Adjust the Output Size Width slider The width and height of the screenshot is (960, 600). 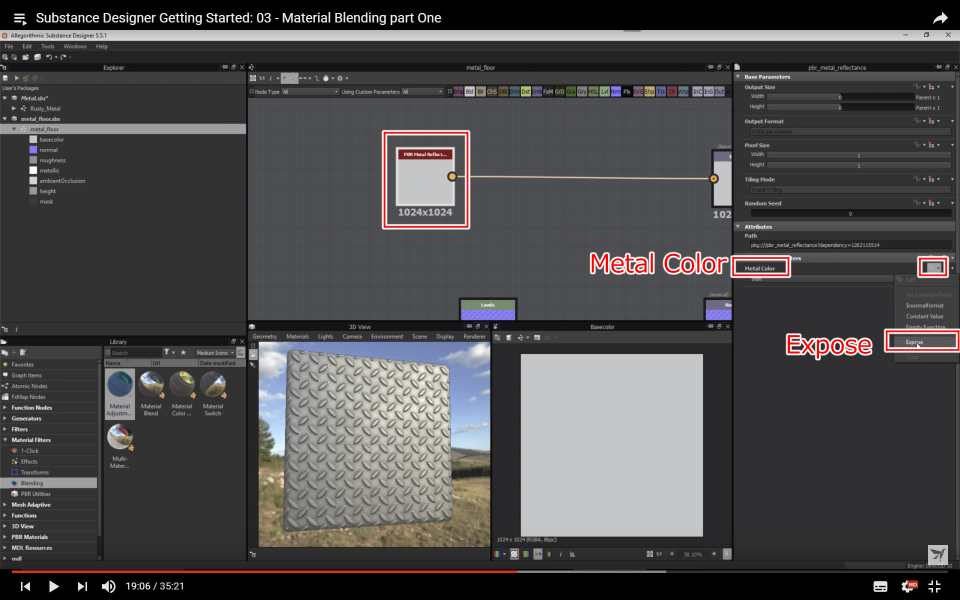click(x=840, y=97)
